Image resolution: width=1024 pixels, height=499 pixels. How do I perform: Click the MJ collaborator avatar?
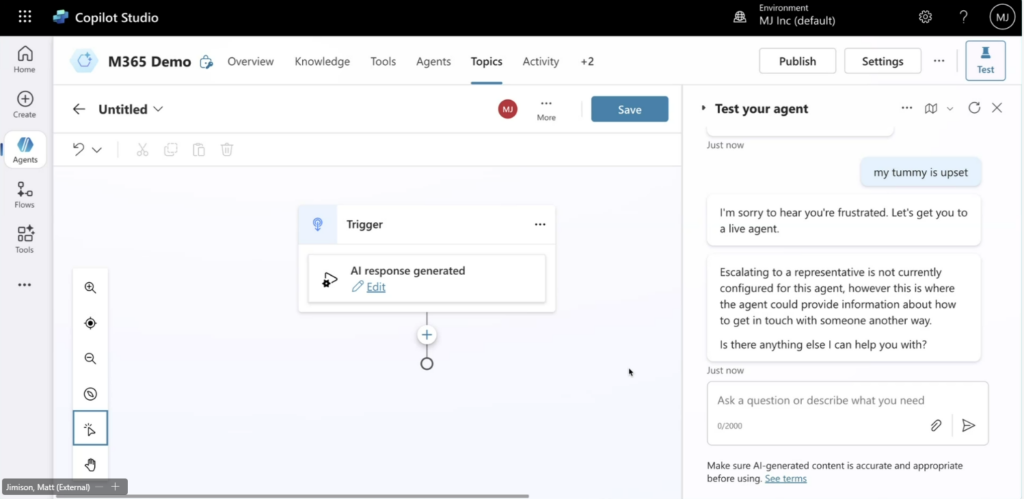(507, 109)
